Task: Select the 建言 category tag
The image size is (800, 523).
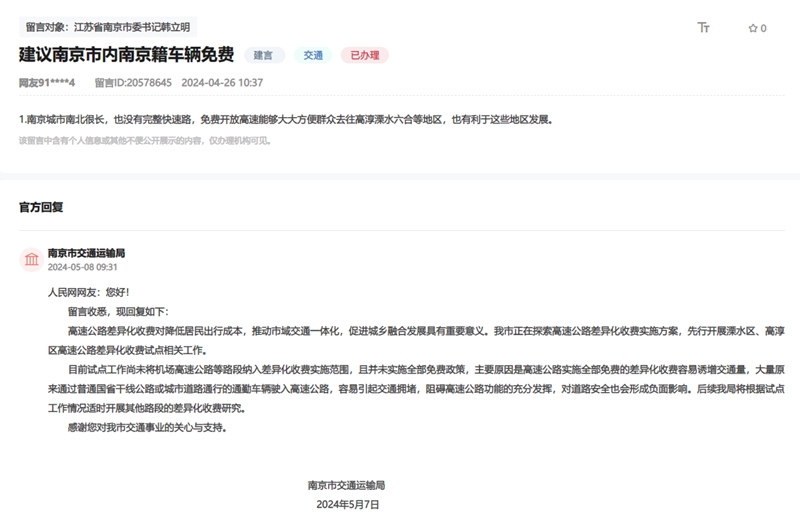Action: (x=264, y=55)
